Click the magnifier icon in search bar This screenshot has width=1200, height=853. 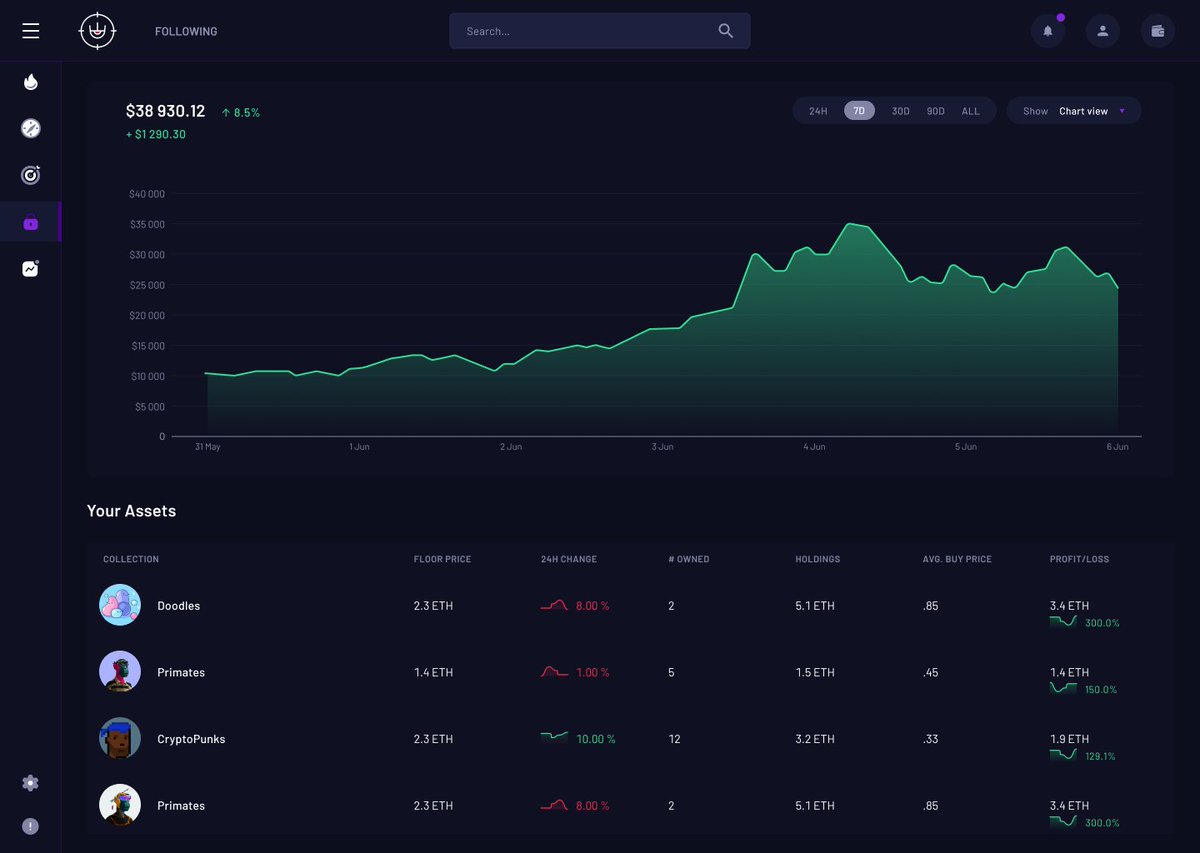pos(725,31)
